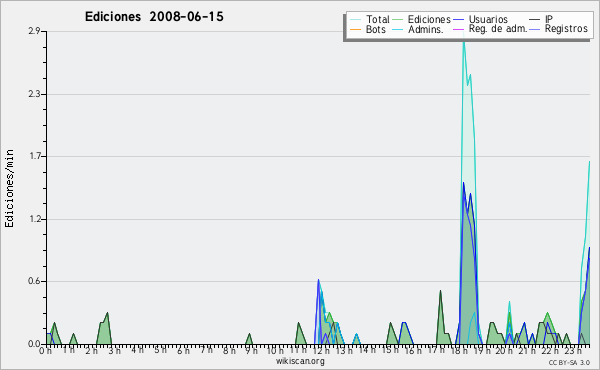Viewport: 600px width, 370px height.
Task: Click the magenta swatch beside Reg. de adm.
Action: coord(458,29)
